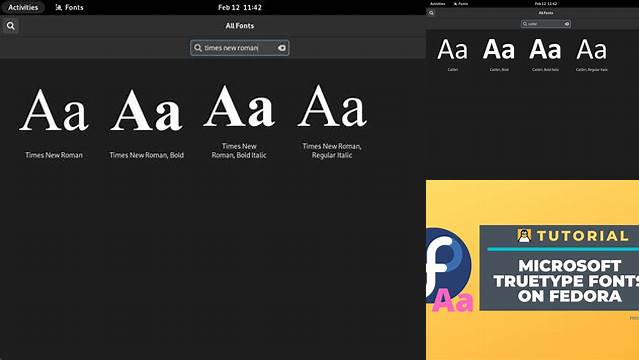Clear the search text in the Calibri window
639x360 pixels.
[x=566, y=24]
